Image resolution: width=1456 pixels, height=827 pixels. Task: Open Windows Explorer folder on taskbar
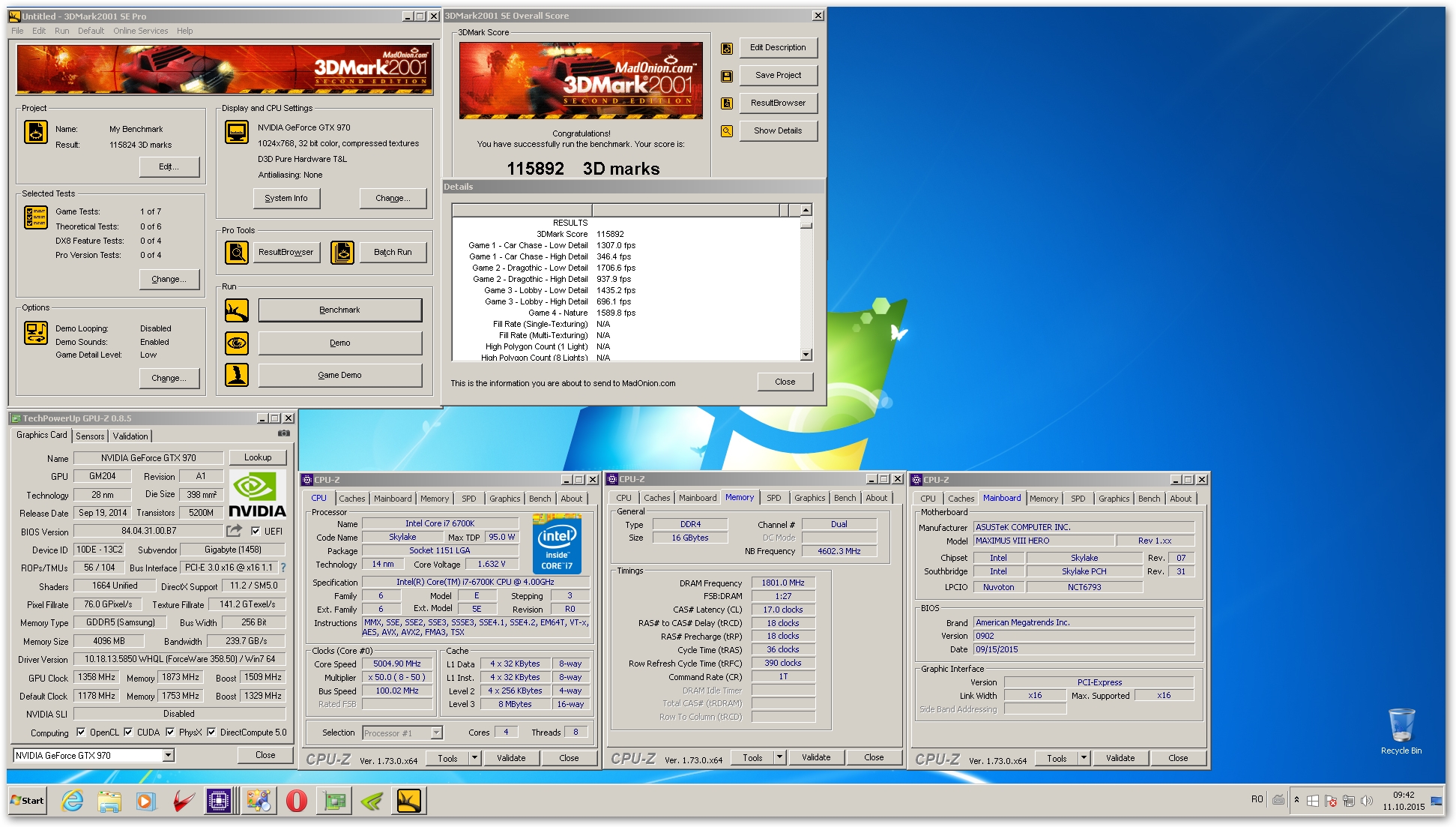coord(109,801)
